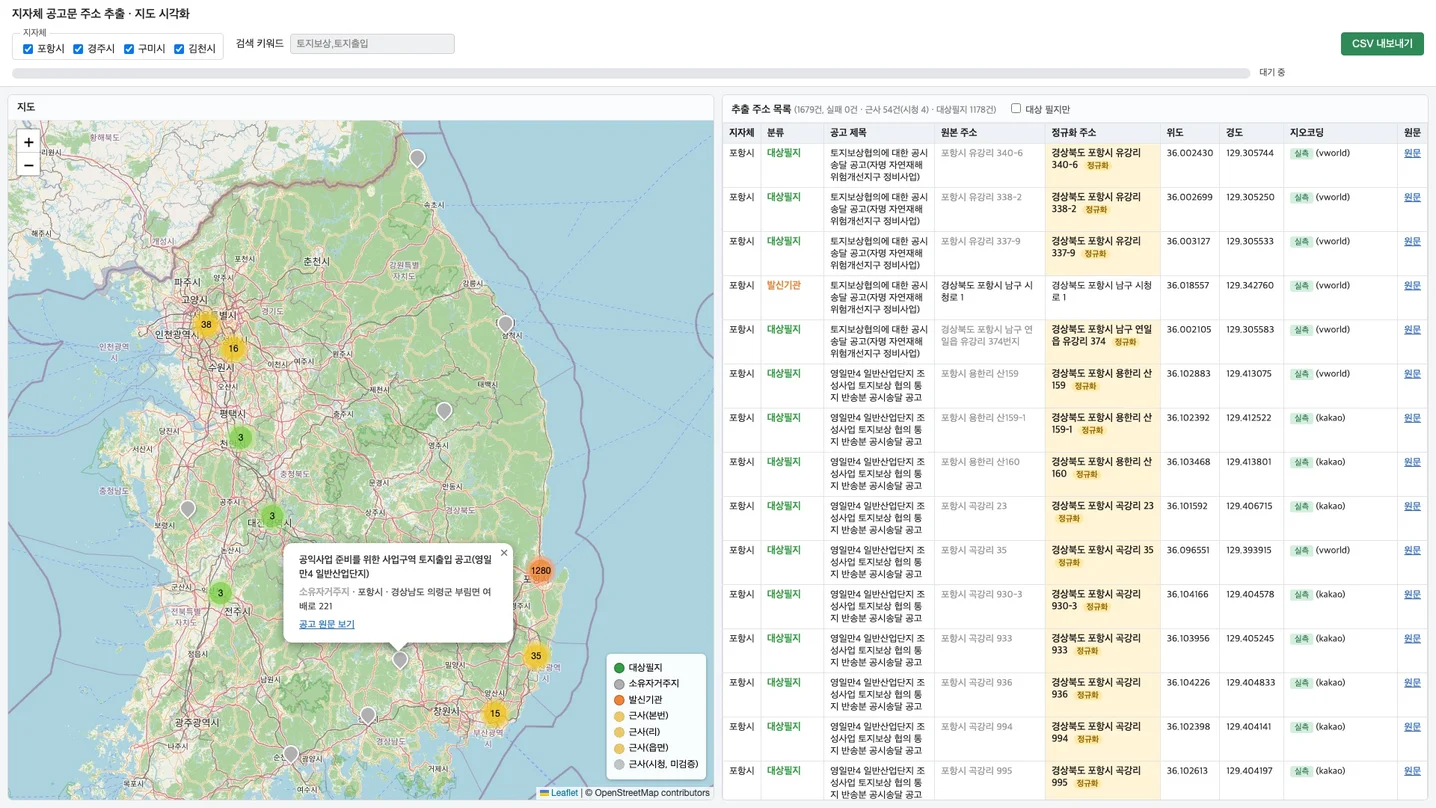Open the cluster marker showing 35
Viewport: 1436px width, 808px height.
(x=536, y=656)
